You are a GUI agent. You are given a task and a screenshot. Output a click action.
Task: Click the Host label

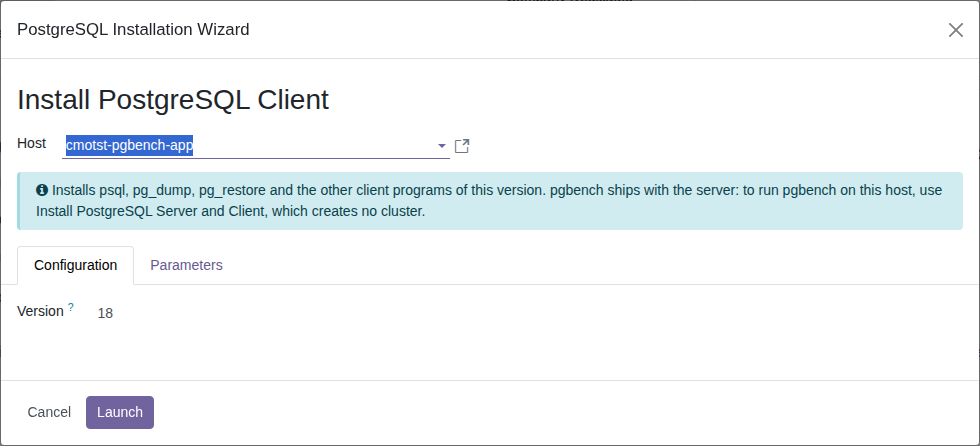pyautogui.click(x=32, y=143)
